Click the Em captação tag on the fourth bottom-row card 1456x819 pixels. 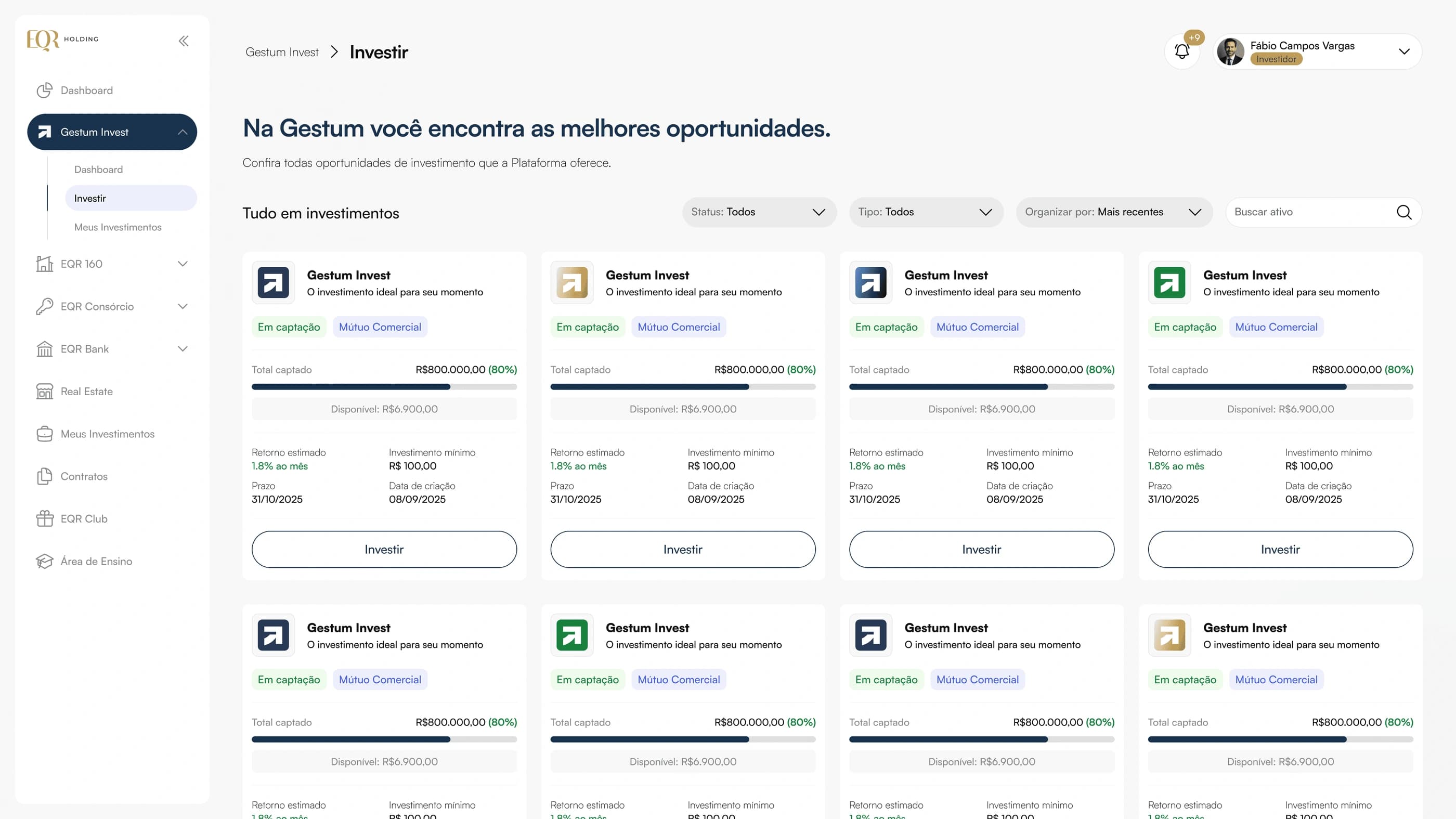click(1185, 680)
